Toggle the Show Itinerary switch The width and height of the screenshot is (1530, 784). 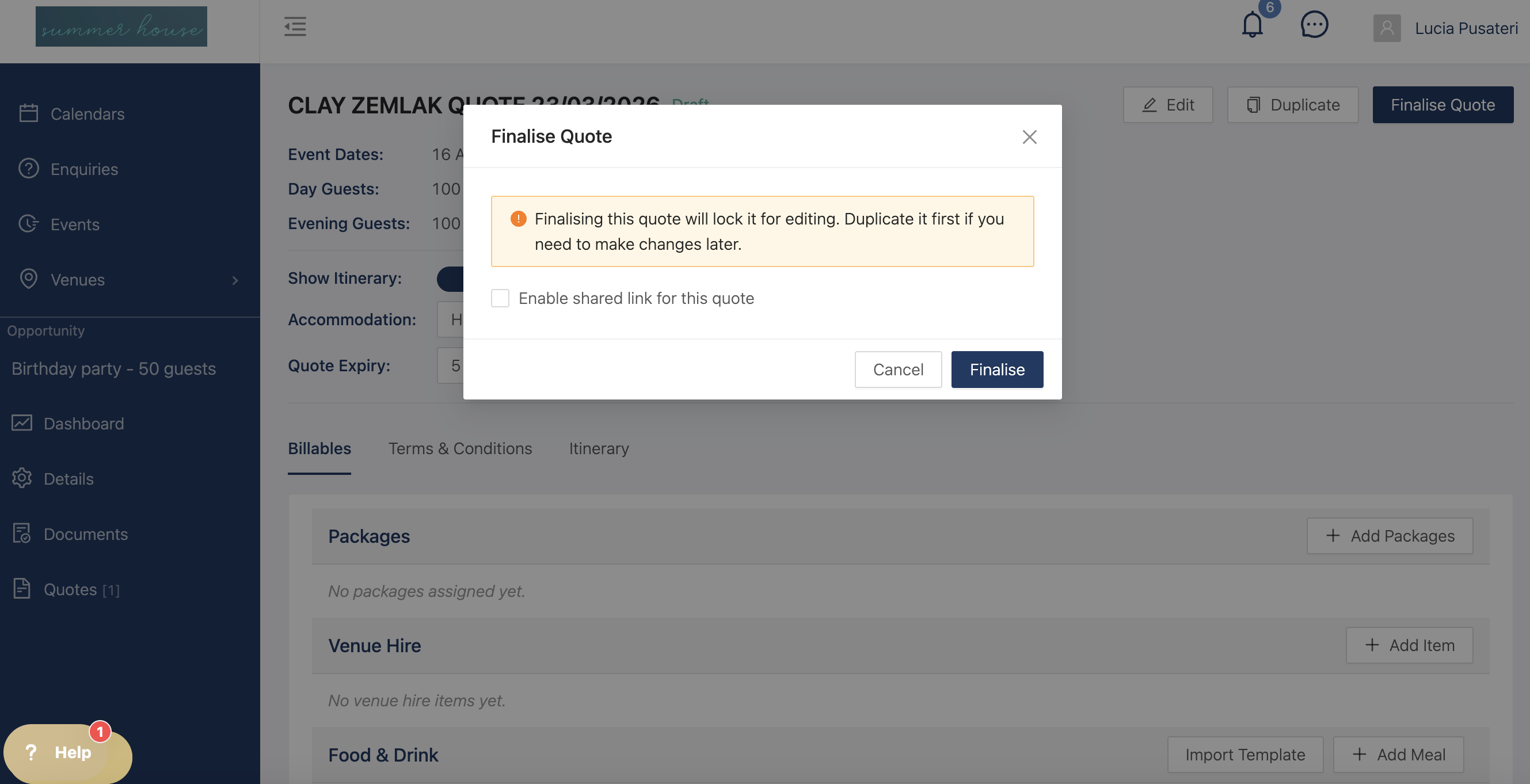coord(451,279)
